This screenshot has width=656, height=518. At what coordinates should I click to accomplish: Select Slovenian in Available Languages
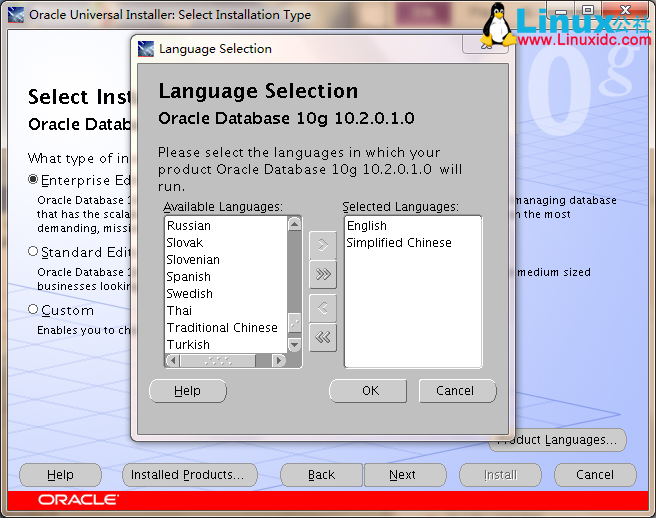pos(226,260)
